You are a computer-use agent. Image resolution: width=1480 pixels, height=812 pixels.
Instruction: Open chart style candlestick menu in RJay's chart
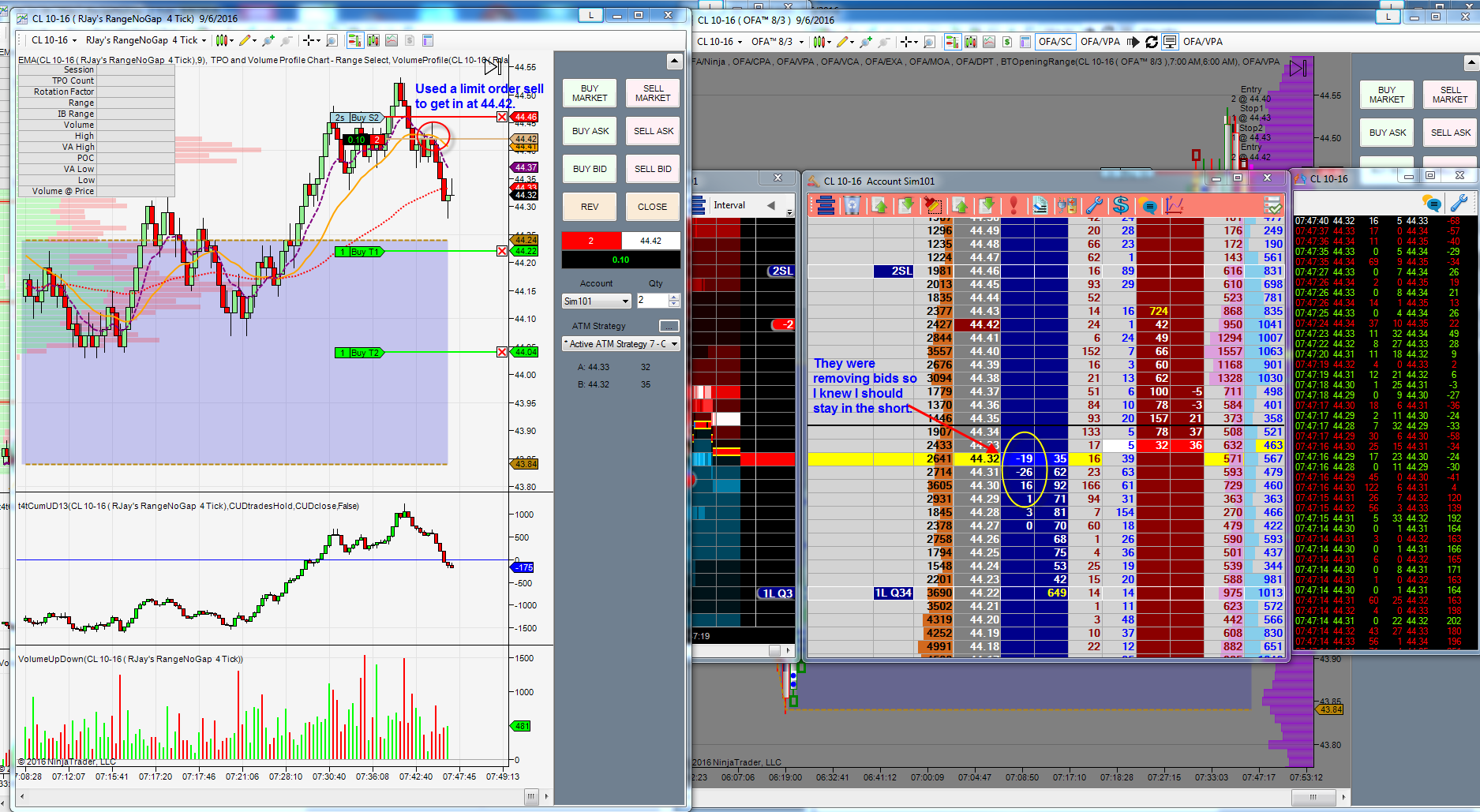(x=223, y=40)
